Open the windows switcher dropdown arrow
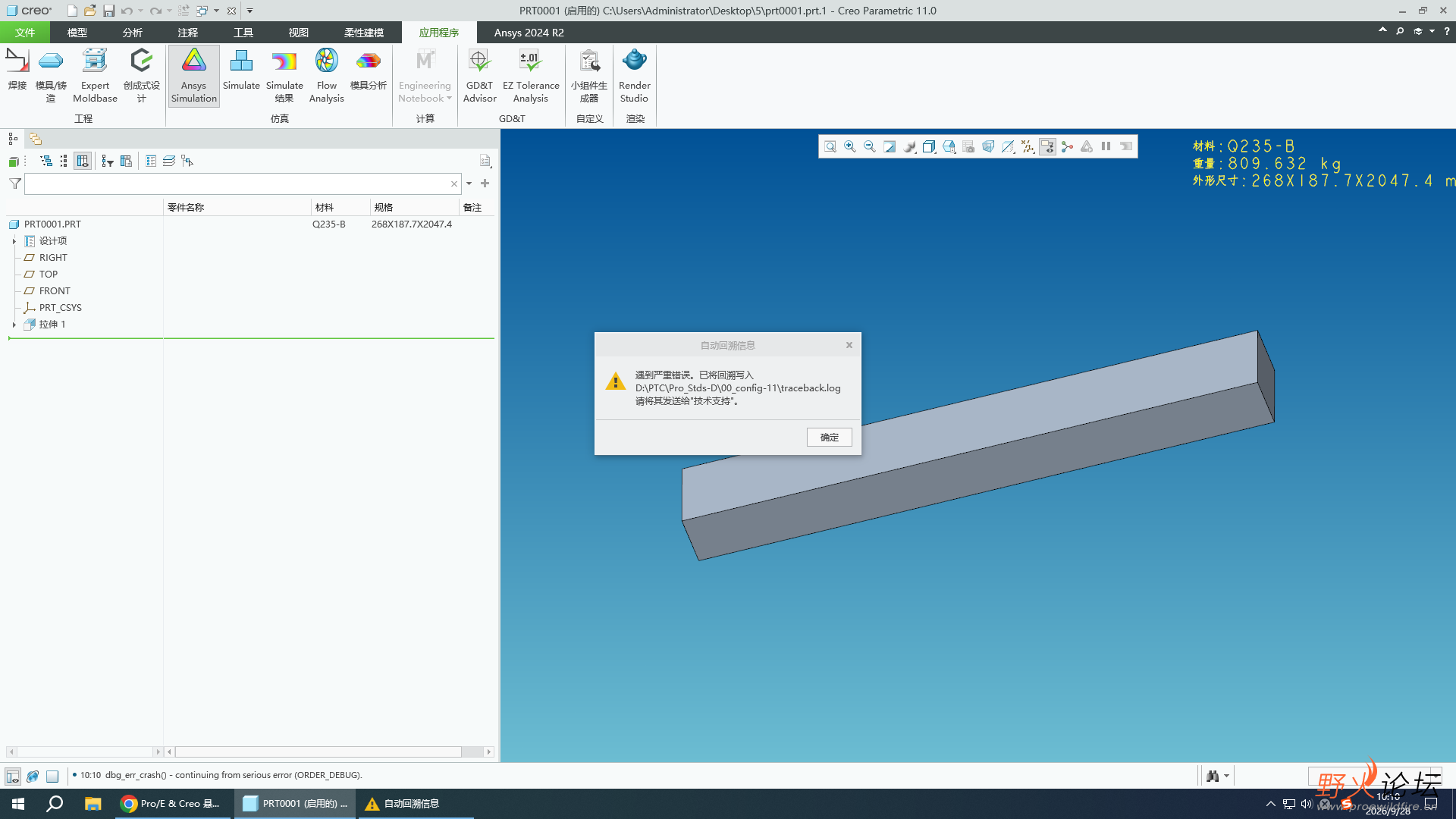Screen dimensions: 1456x819 216,11
